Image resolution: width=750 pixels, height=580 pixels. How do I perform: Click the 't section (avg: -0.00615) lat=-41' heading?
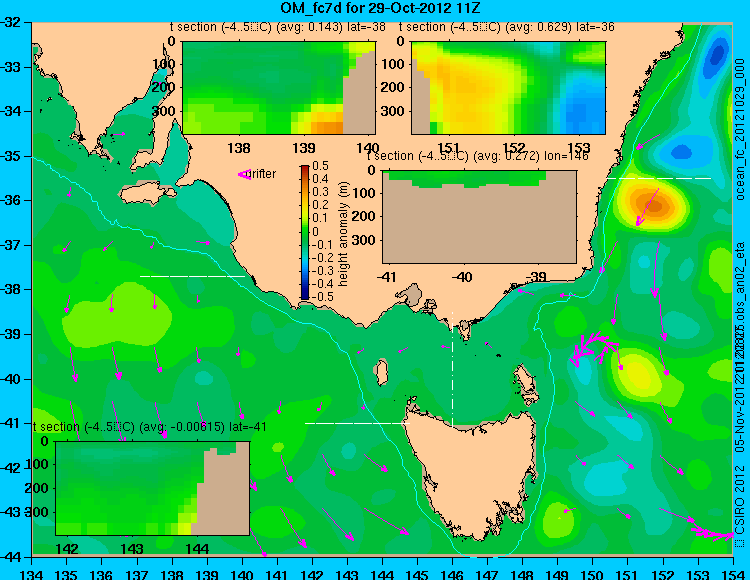point(150,427)
